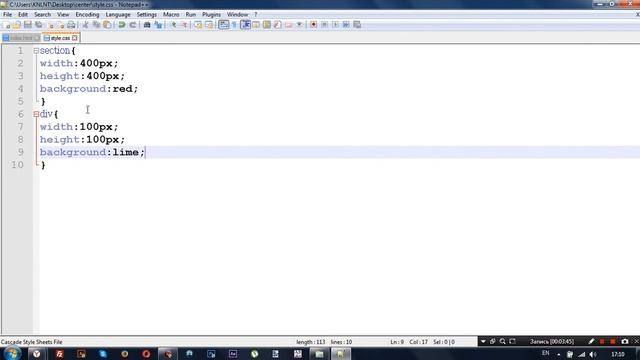Close the style.css tab
Viewport: 640px width, 360px height.
click(x=75, y=38)
